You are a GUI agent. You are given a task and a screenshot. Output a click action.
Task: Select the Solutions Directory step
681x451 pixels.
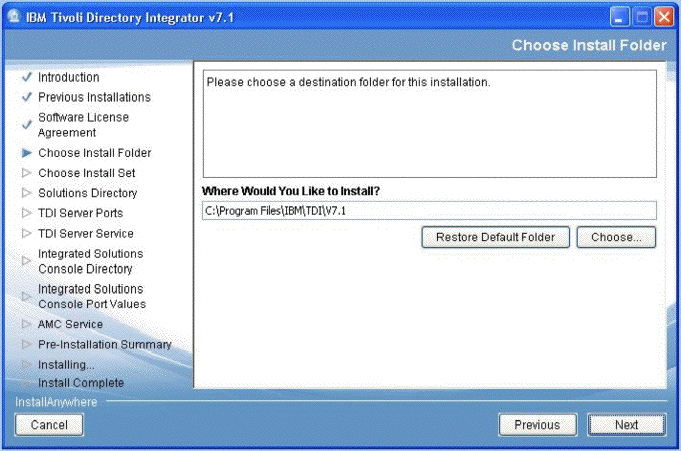(x=87, y=193)
